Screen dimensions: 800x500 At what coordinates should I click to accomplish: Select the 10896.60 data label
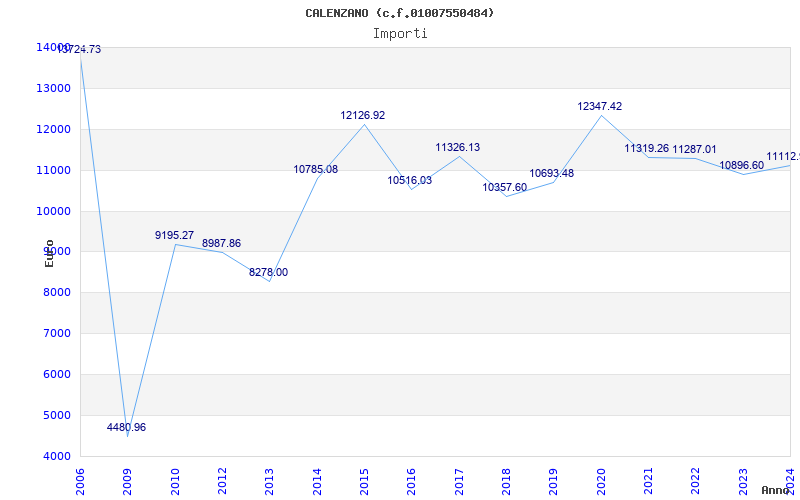tap(741, 165)
